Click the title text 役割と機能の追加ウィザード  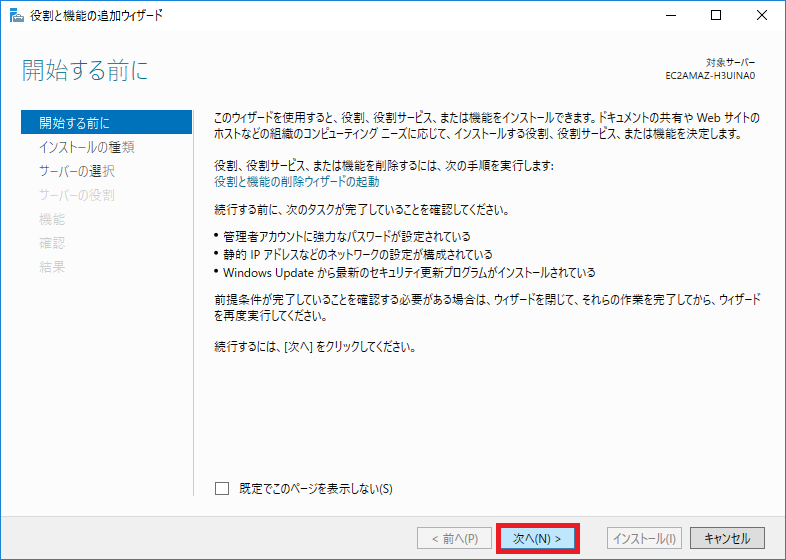96,16
